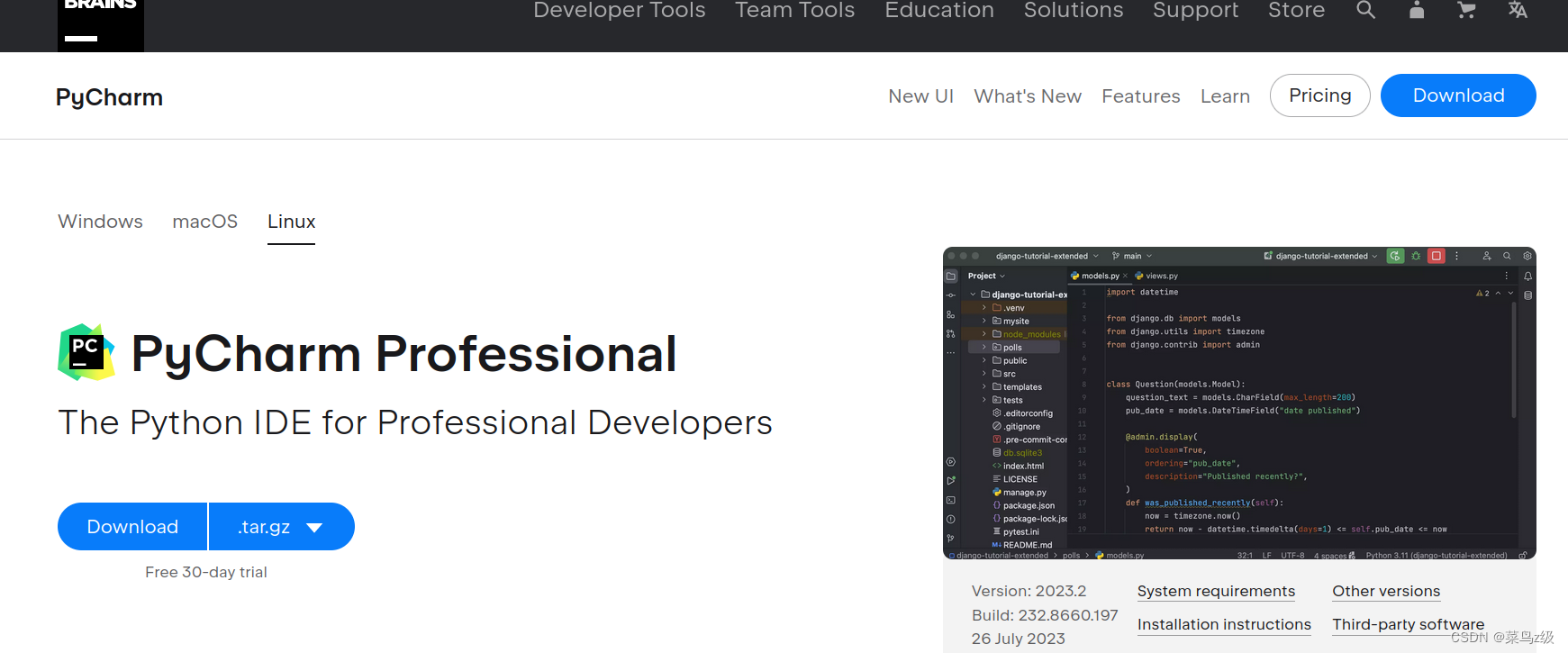Toggle the read-only lock icon in IDE status bar
Screen dimensions: 1568x653
point(1522,556)
